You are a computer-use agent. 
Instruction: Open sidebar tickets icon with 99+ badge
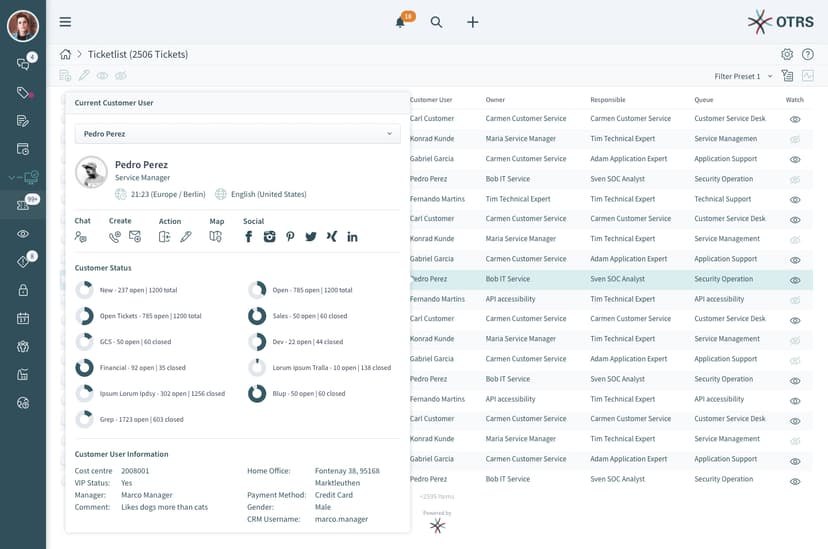tap(23, 205)
